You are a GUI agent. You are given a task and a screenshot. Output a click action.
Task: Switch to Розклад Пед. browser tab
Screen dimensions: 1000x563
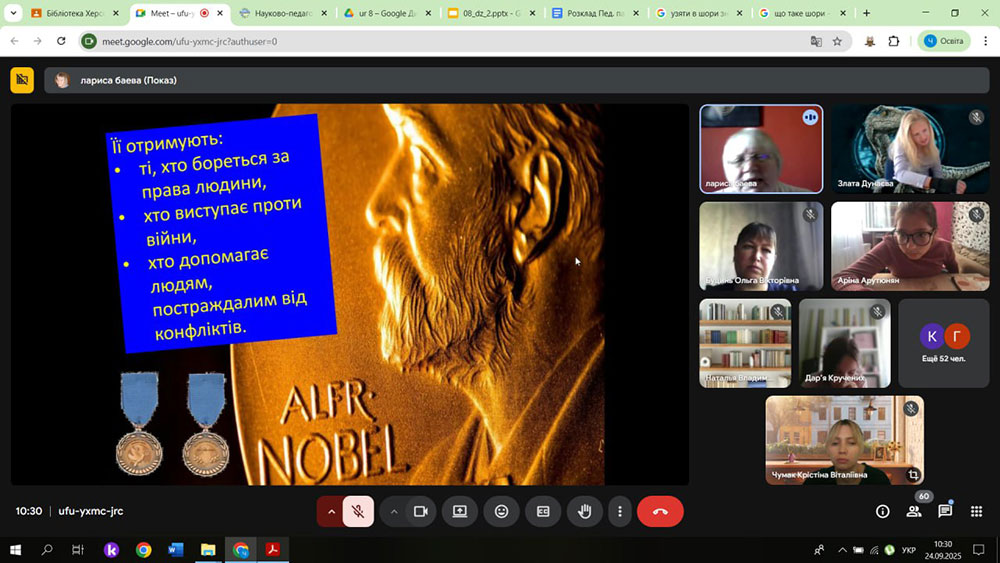(594, 13)
